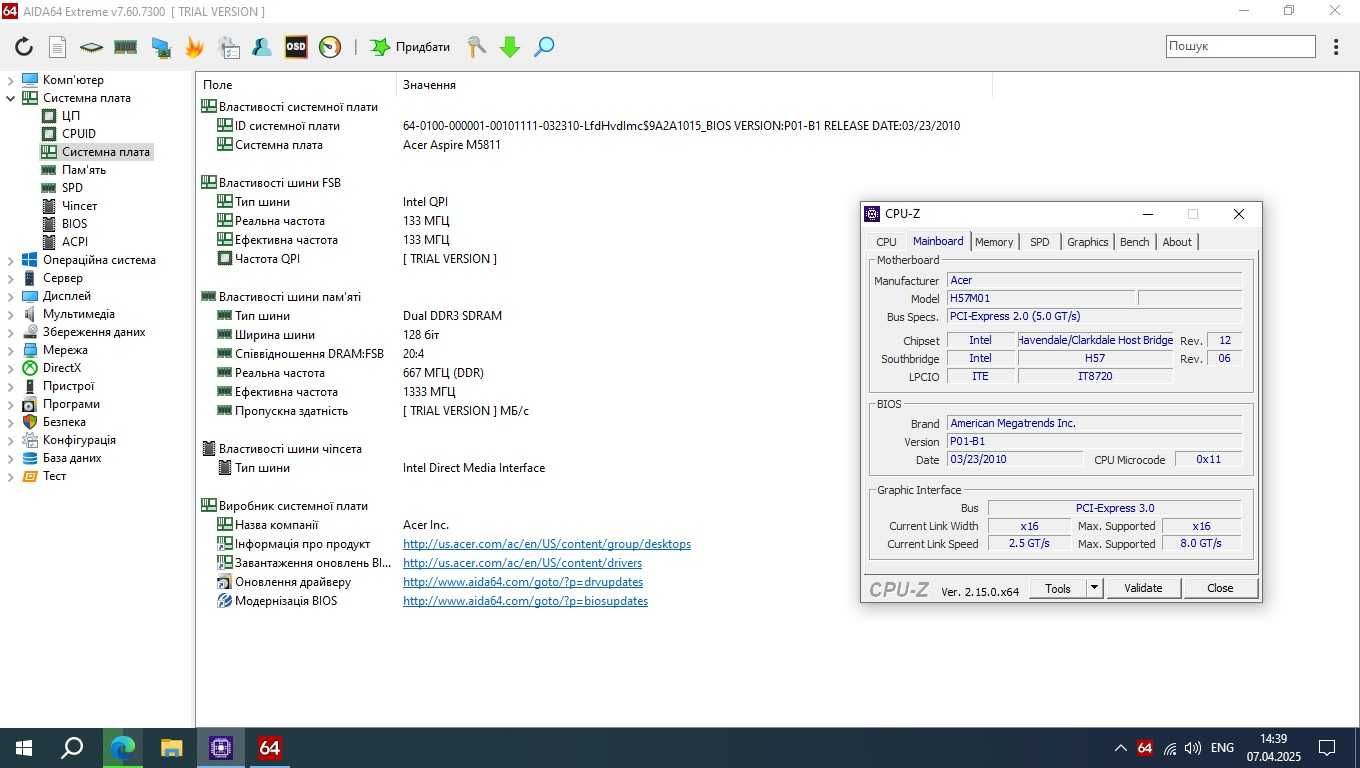Click the taskbar search magnifier icon
Image resolution: width=1360 pixels, height=768 pixels.
coord(72,748)
